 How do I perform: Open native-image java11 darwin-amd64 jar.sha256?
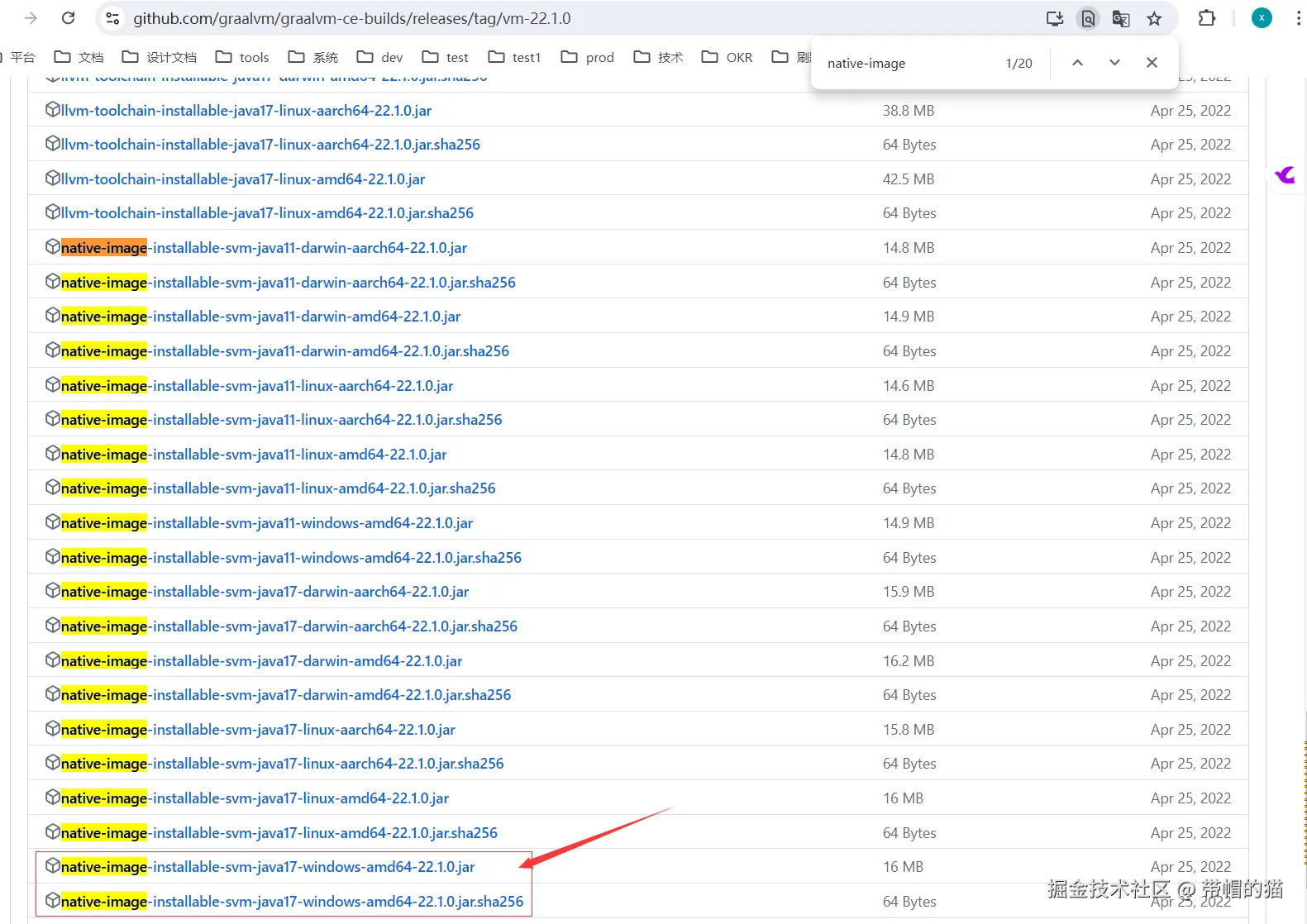coord(285,351)
